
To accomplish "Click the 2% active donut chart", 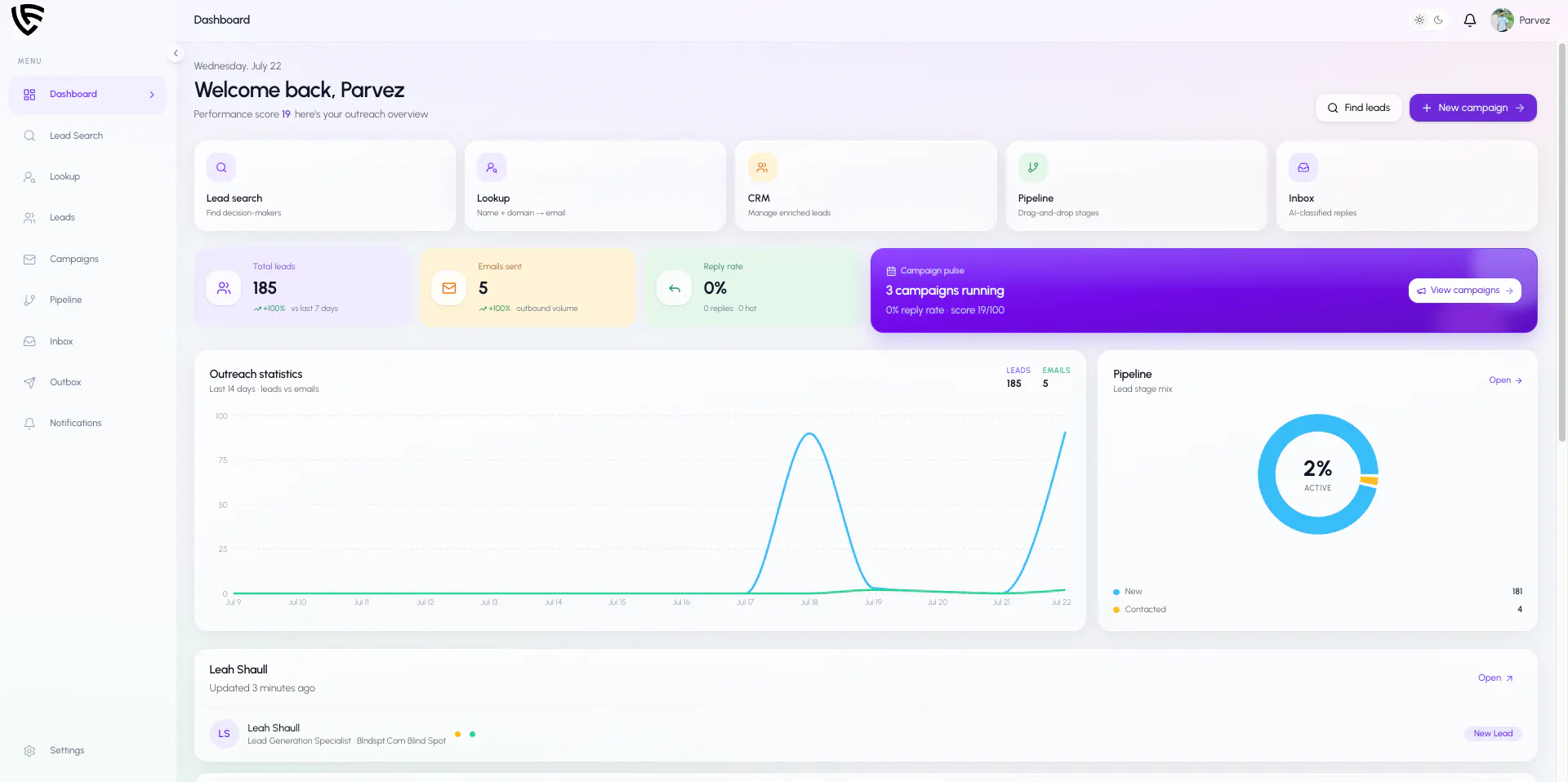I will click(x=1318, y=474).
